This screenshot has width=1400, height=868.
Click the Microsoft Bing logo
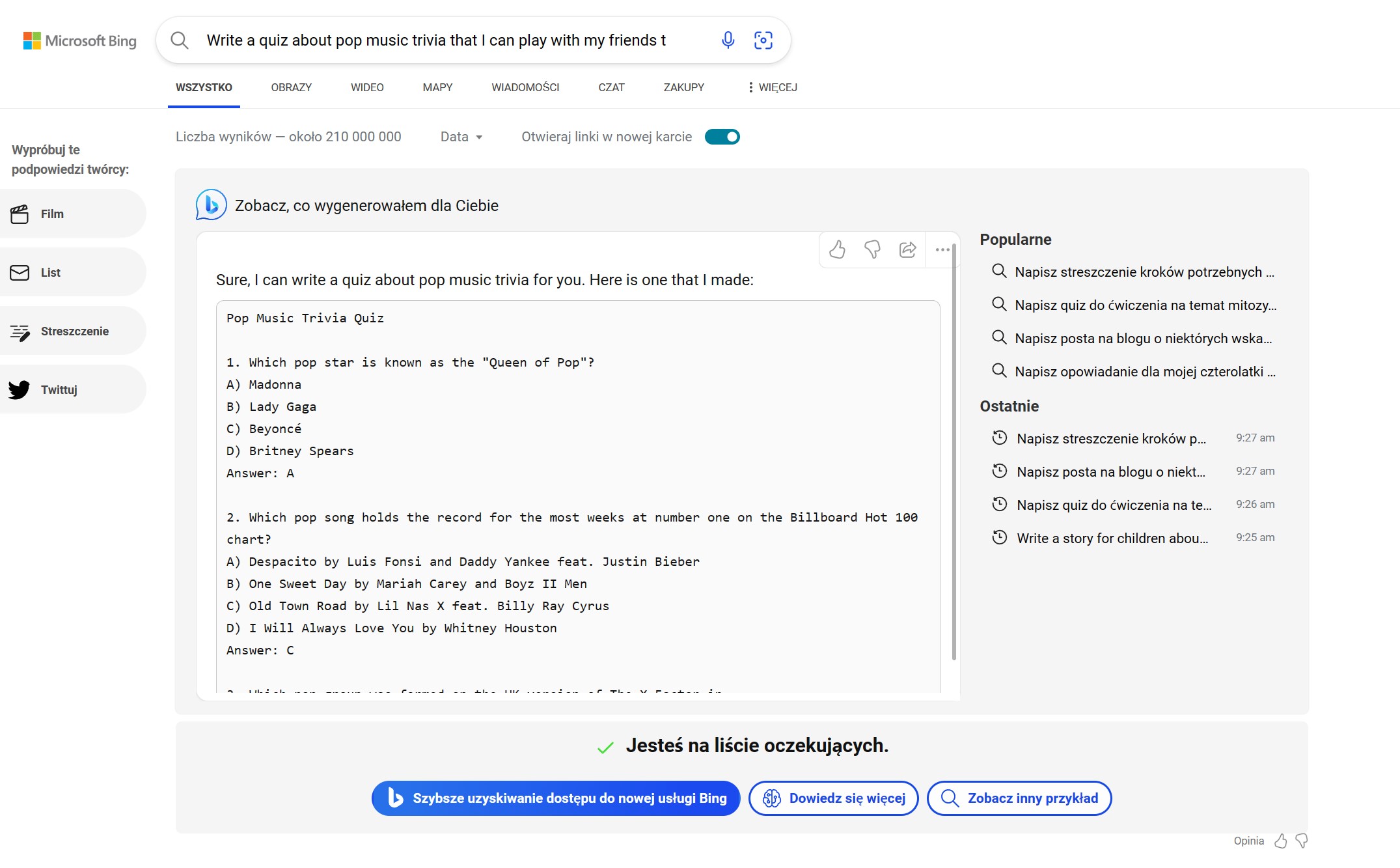point(79,40)
